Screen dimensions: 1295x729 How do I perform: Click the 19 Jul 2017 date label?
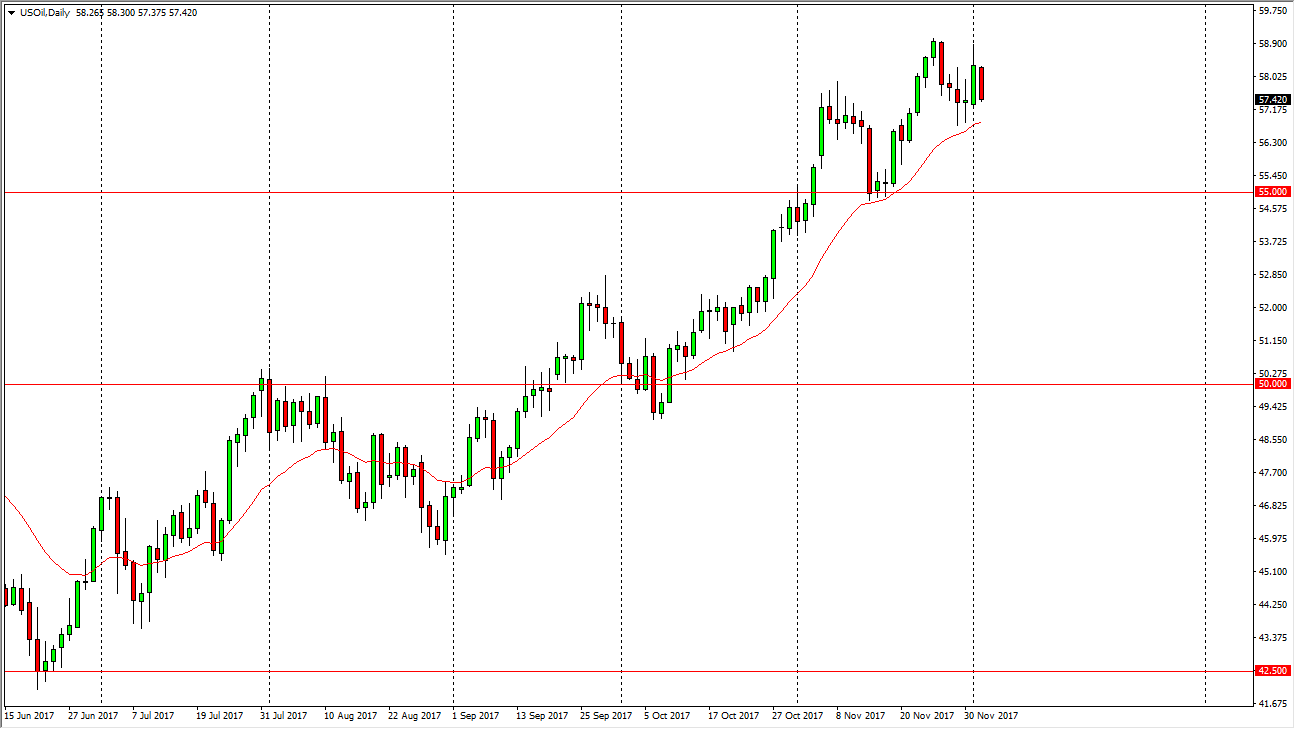click(219, 716)
